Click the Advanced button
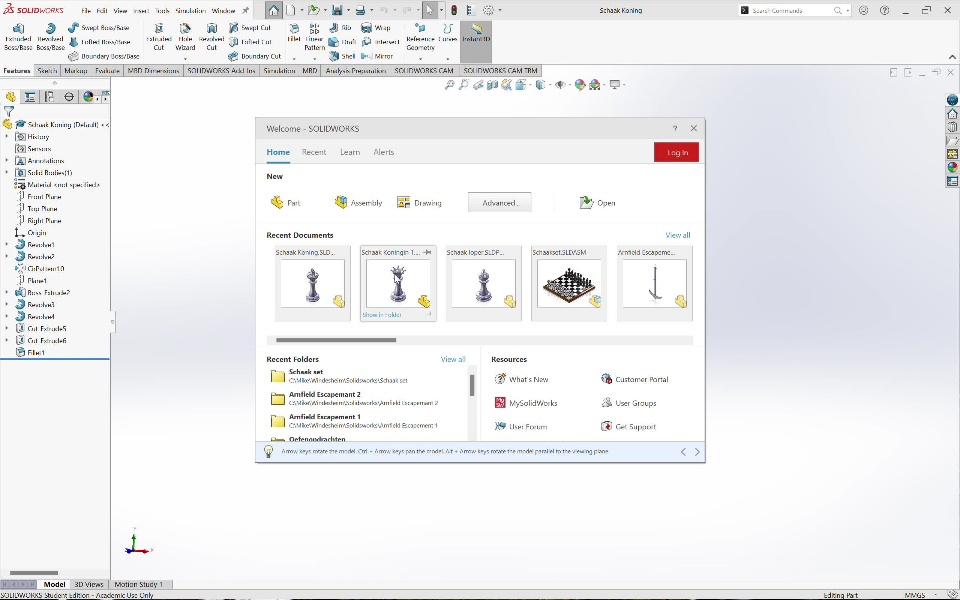This screenshot has height=600, width=960. (x=500, y=203)
